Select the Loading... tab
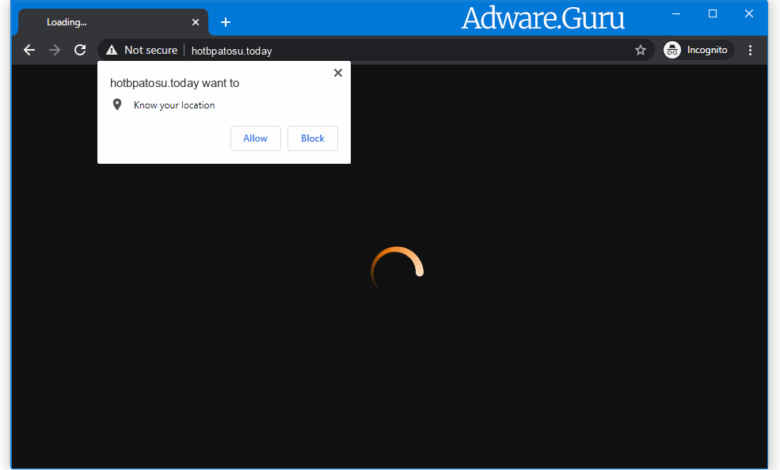The height and width of the screenshot is (470, 780). pyautogui.click(x=100, y=22)
